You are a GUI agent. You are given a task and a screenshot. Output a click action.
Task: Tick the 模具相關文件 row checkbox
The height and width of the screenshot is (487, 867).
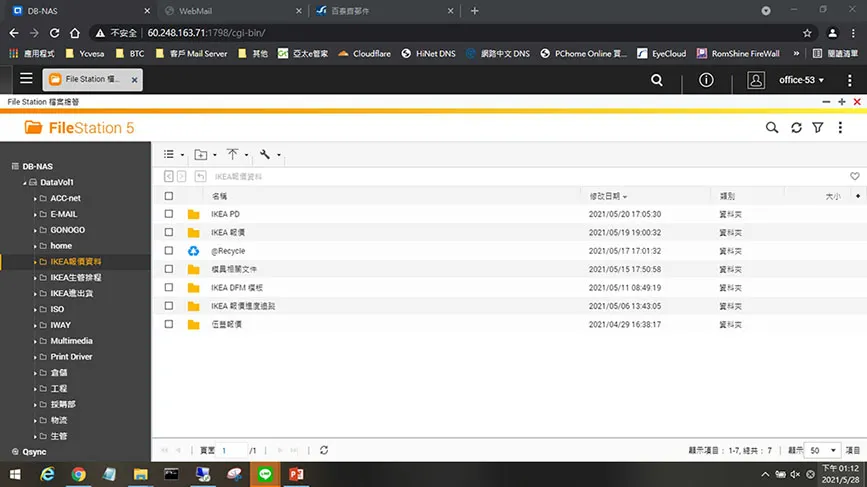pyautogui.click(x=169, y=269)
